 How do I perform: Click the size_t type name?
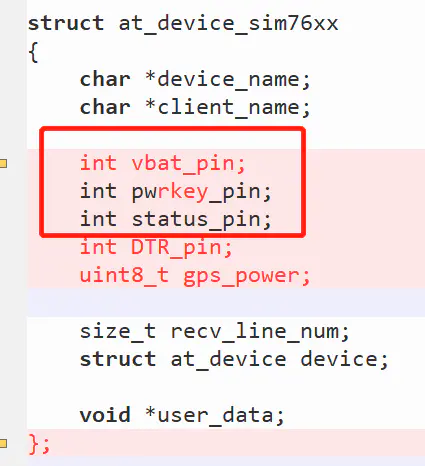pyautogui.click(x=118, y=332)
